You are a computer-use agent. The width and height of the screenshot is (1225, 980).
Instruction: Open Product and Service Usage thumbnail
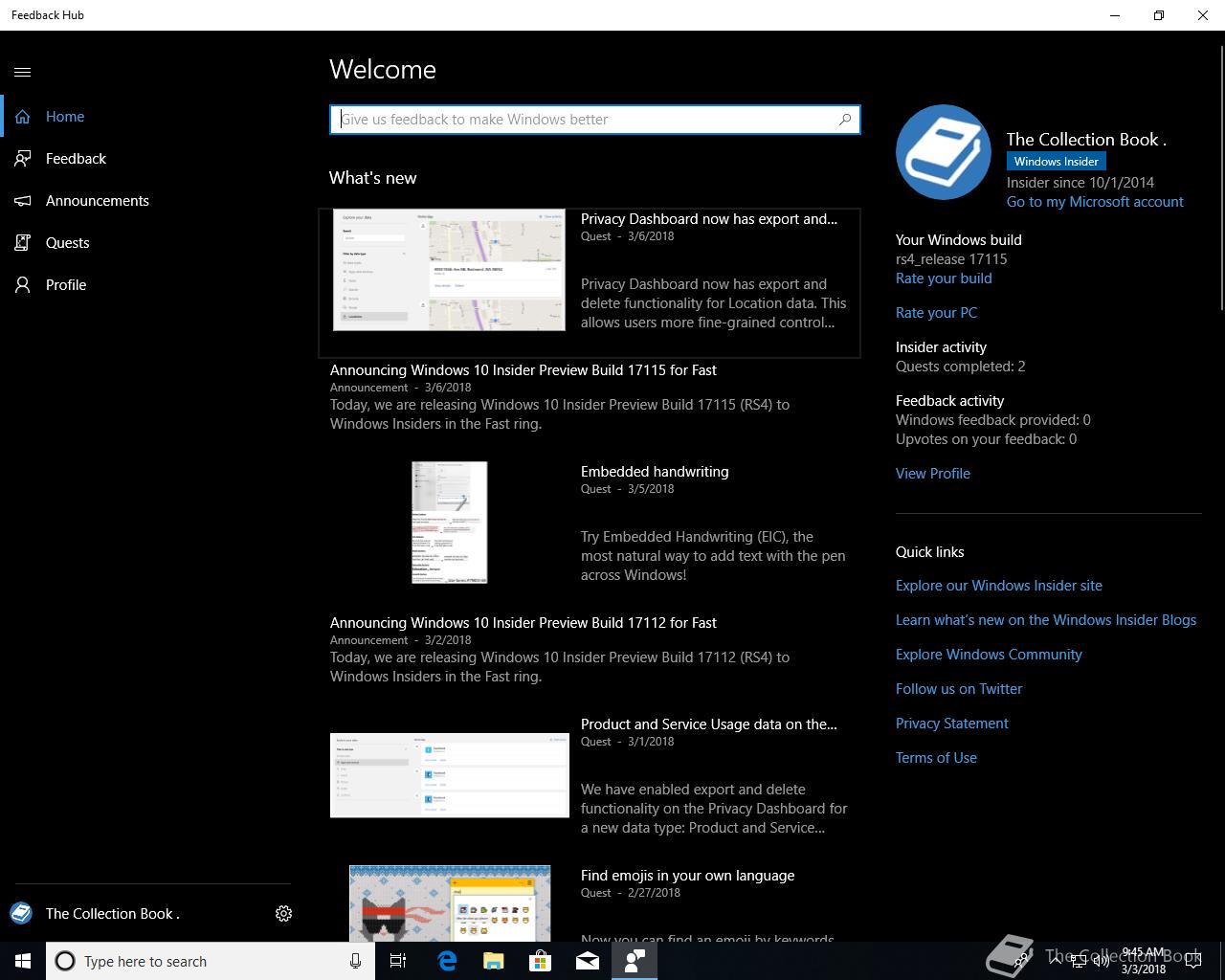point(450,775)
